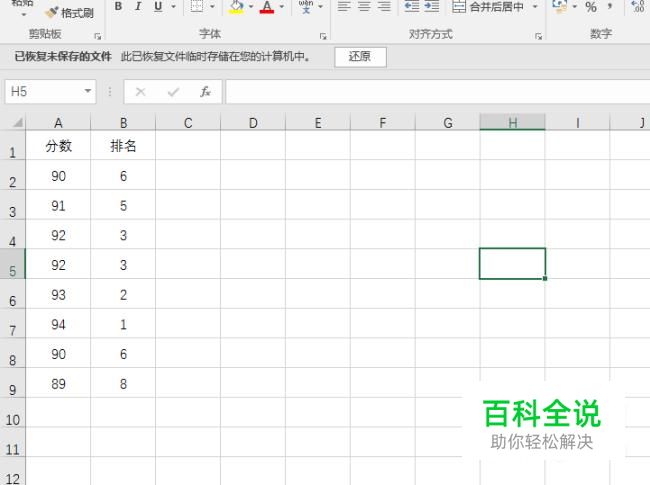Screen dimensions: 650x485
Task: Open the accounting format dropdown arrow
Action: 575,7
